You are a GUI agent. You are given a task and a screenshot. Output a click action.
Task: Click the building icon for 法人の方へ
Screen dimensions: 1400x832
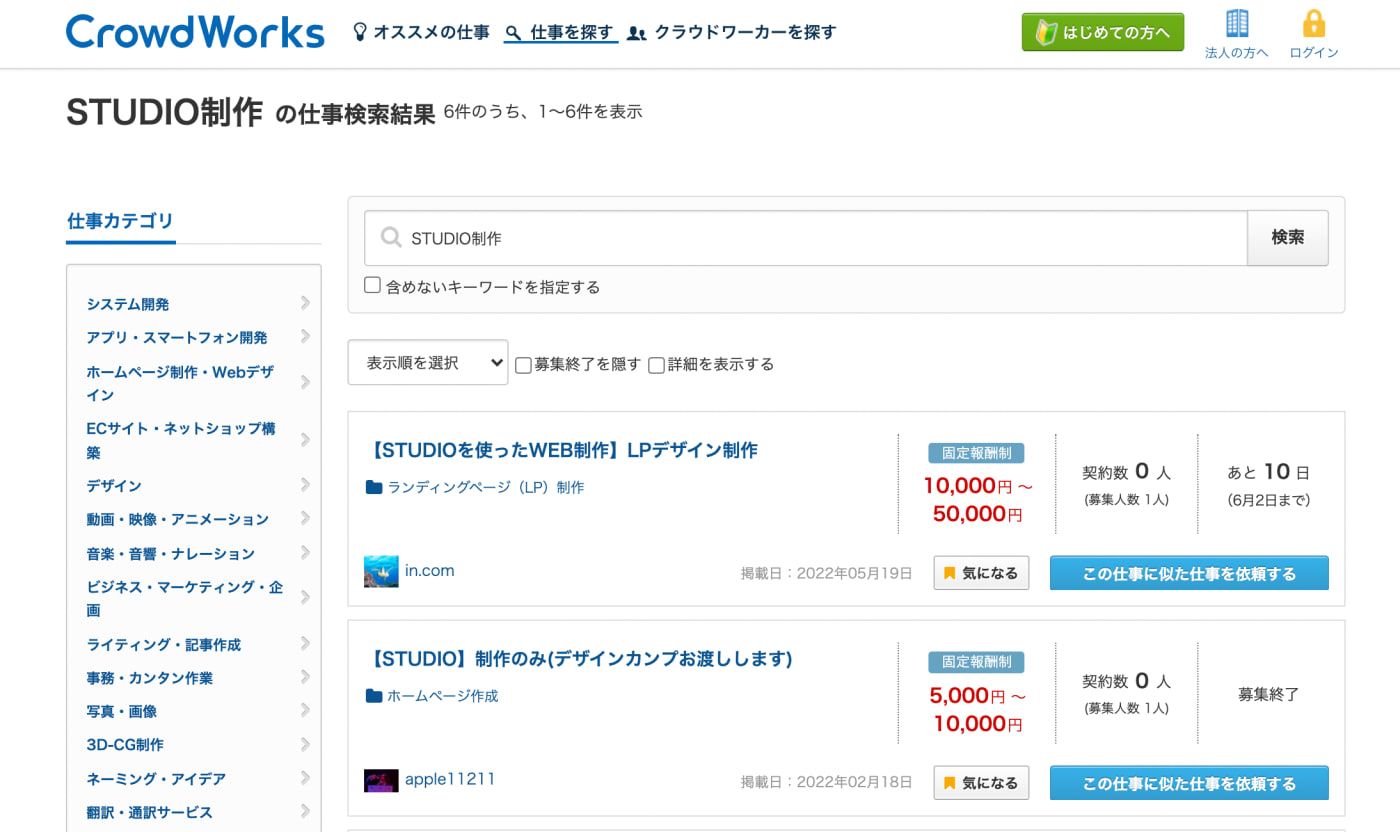point(1237,23)
